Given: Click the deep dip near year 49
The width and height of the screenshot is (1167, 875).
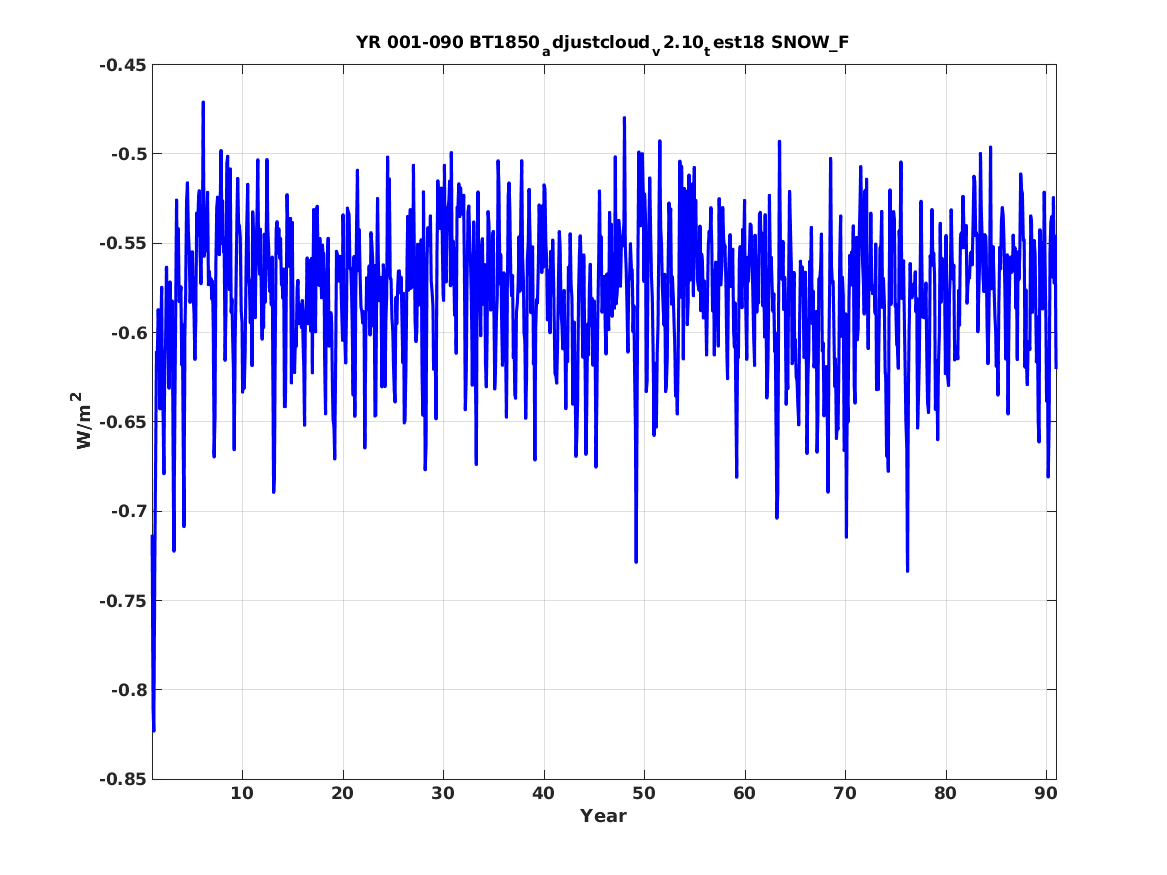Looking at the screenshot, I should 636,562.
